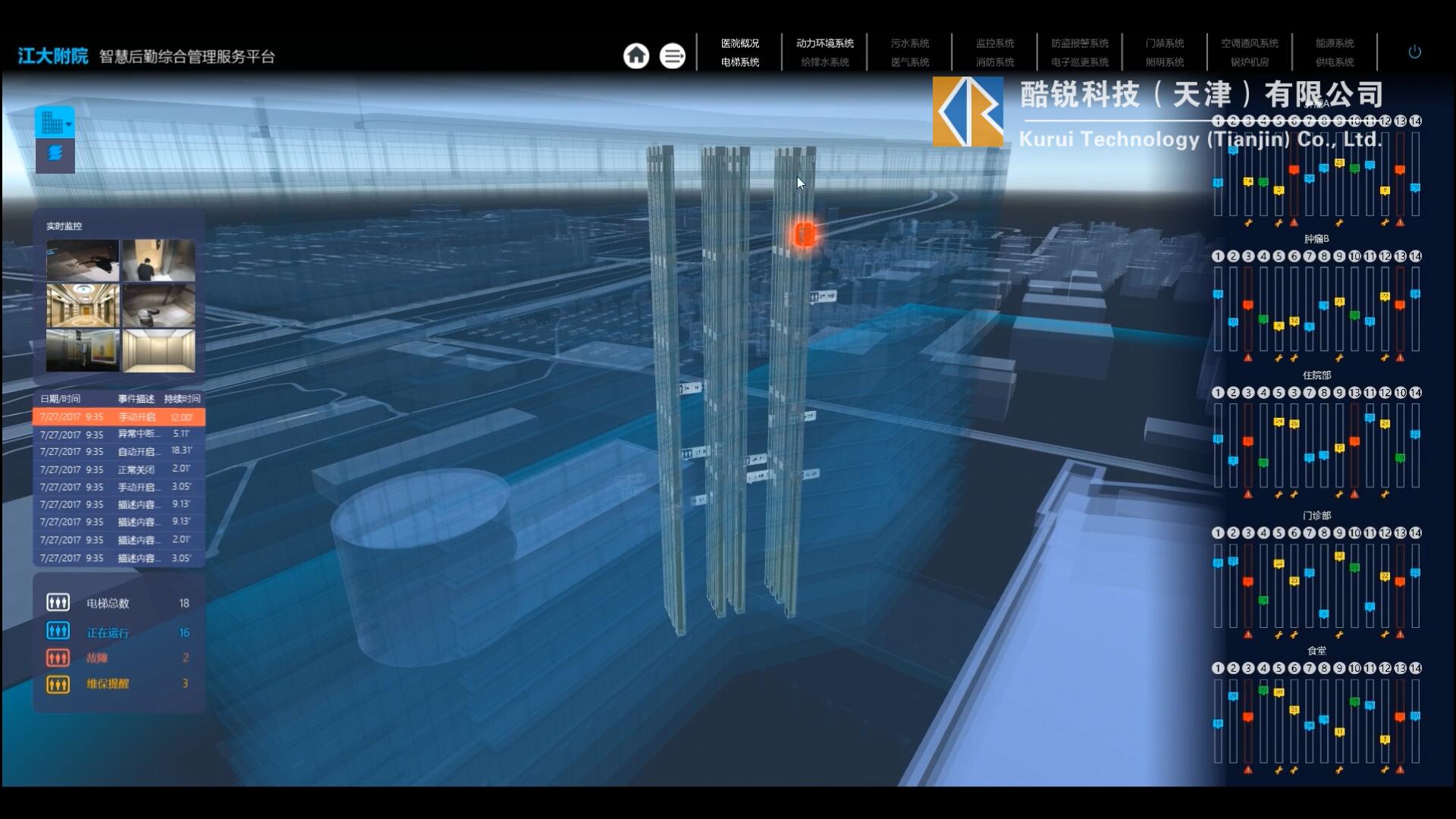
Task: Select the 异常中断 event row
Action: pyautogui.click(x=118, y=435)
